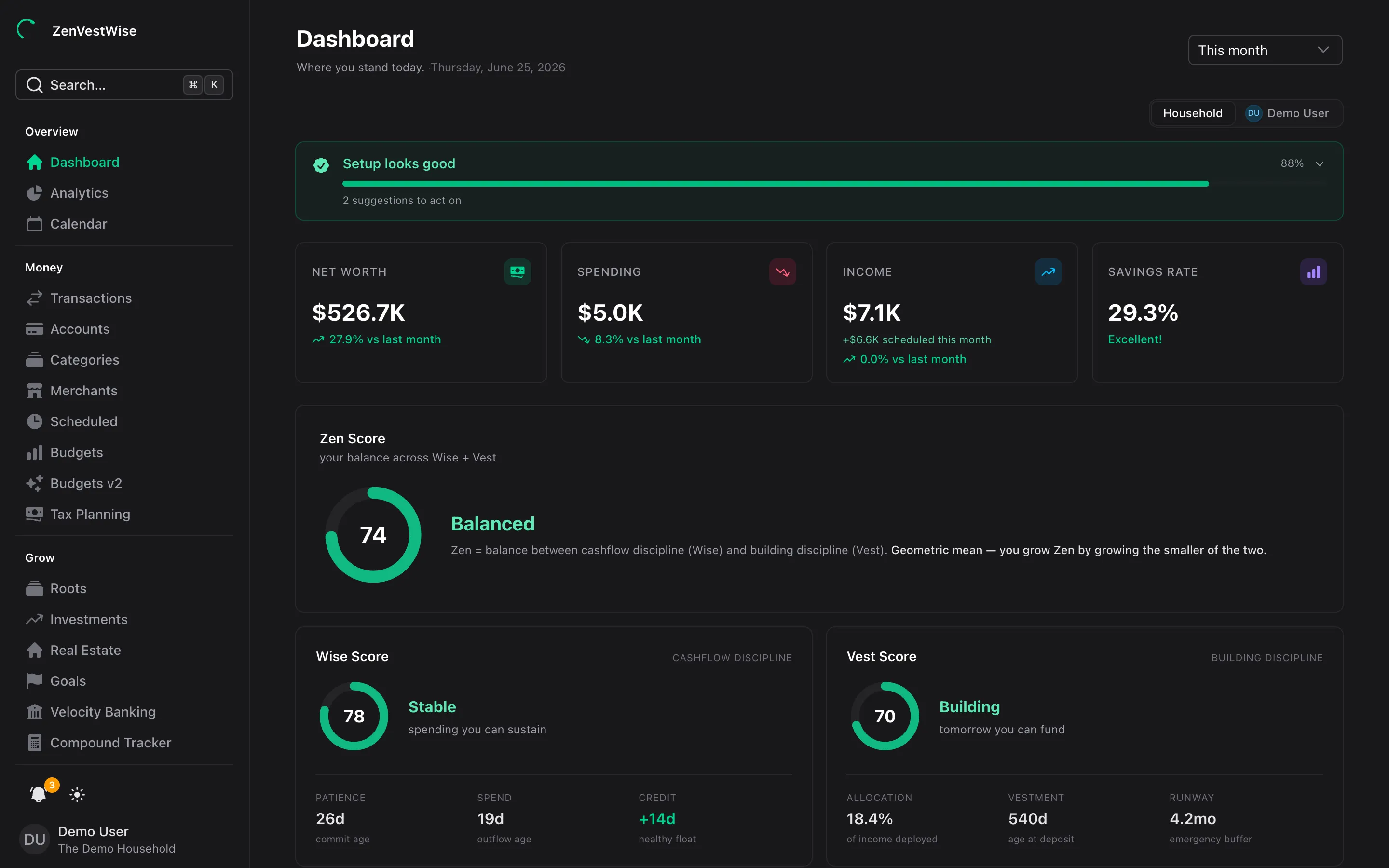
Task: Click the Compound Tracker calculator icon
Action: (x=34, y=743)
